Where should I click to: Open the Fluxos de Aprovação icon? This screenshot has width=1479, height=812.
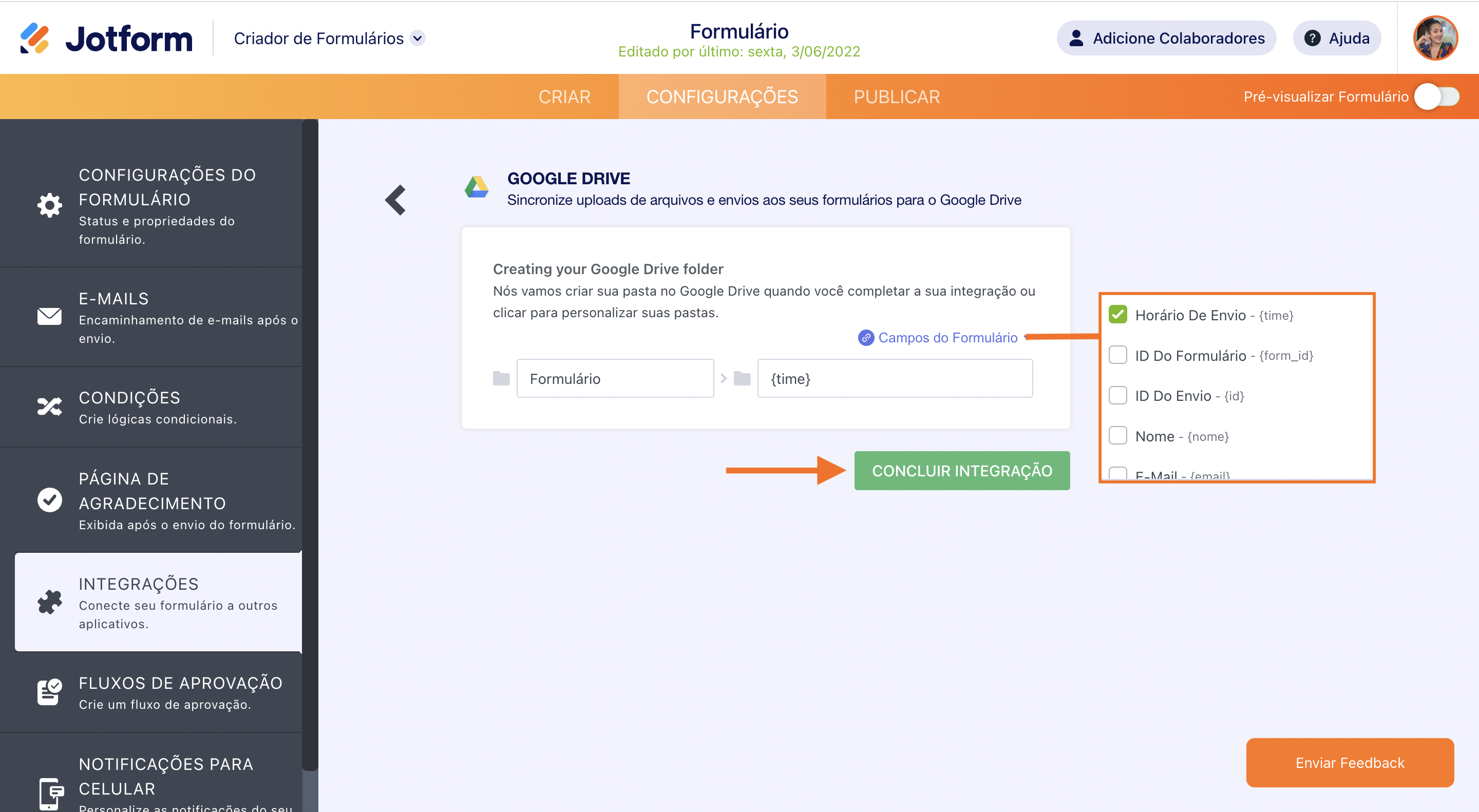(49, 691)
